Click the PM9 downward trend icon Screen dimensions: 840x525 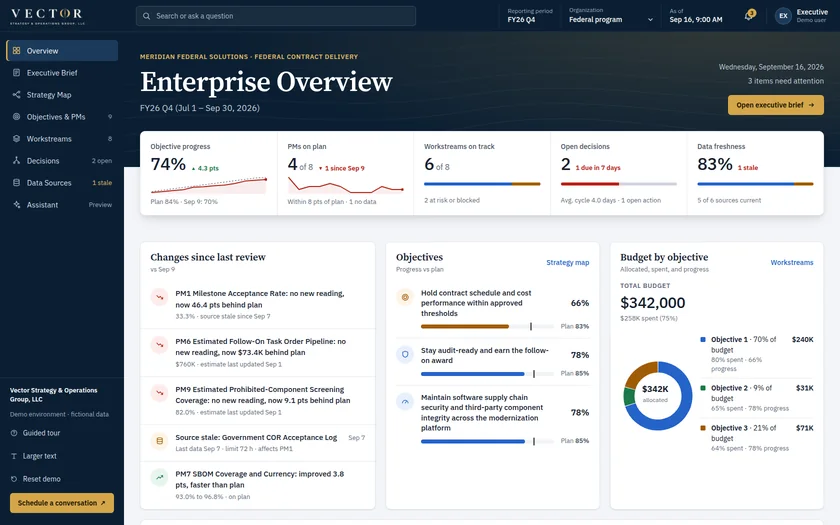click(x=159, y=393)
